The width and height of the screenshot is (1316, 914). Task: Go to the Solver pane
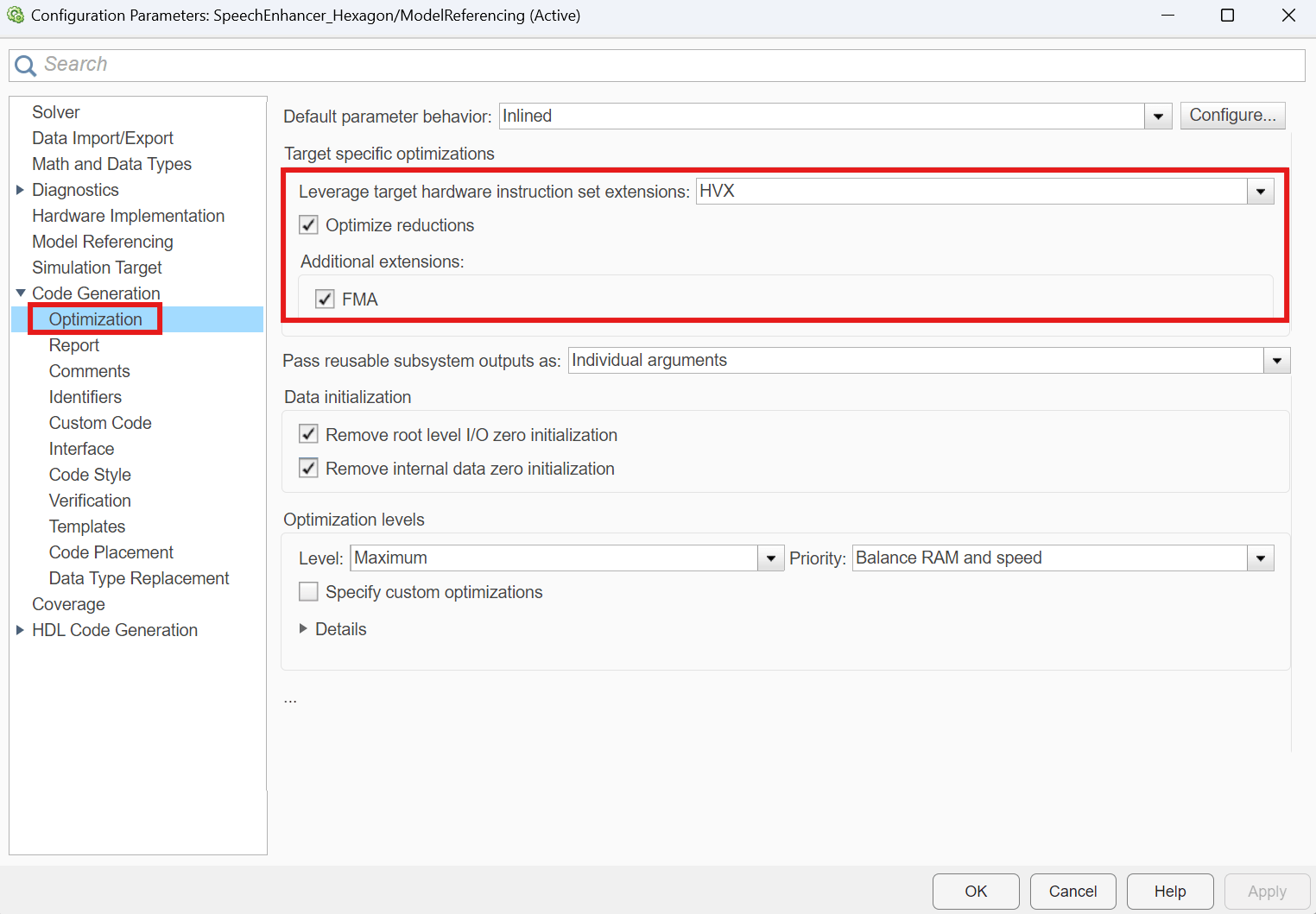(x=55, y=112)
